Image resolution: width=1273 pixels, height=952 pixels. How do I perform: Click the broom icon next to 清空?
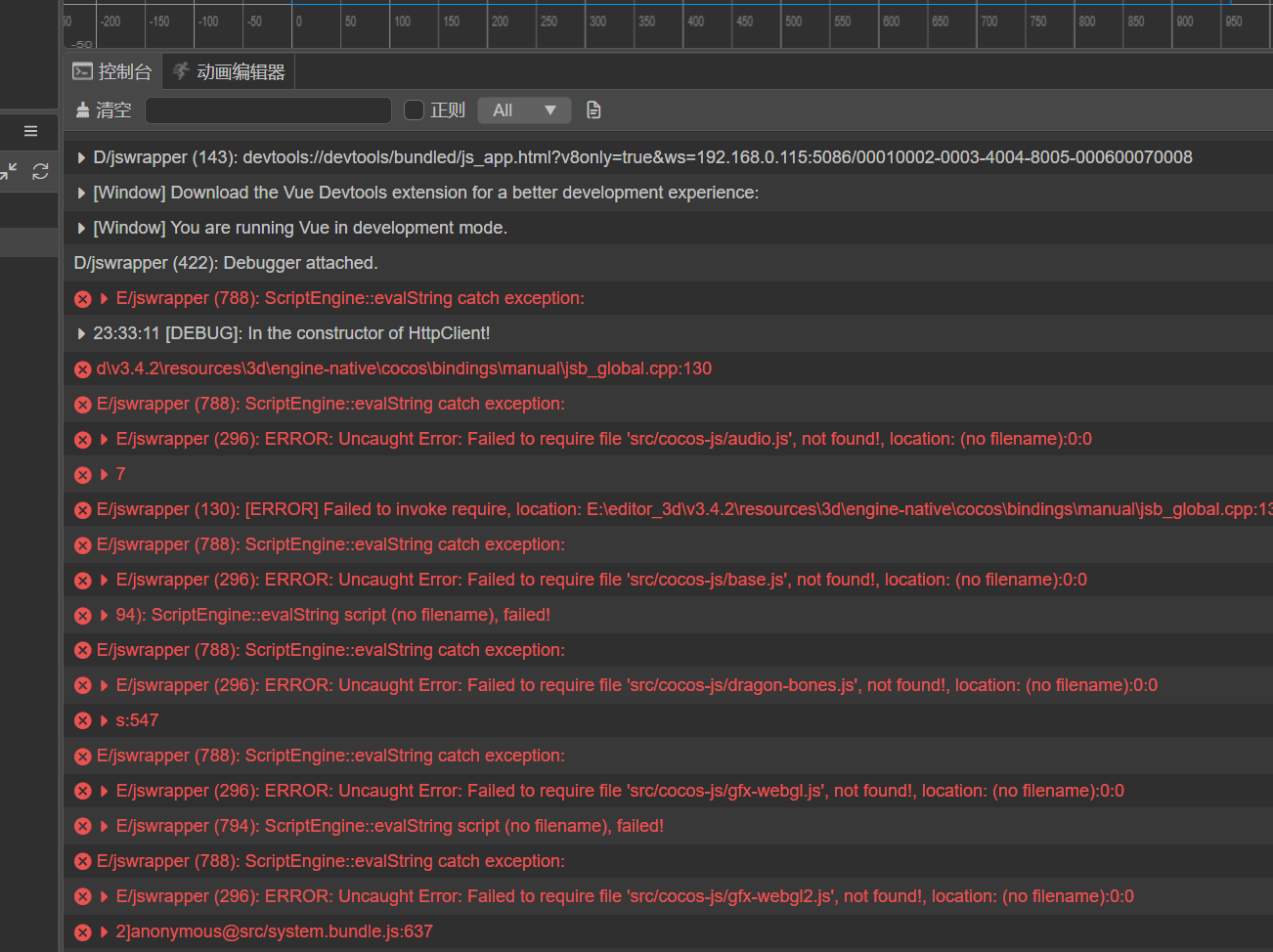point(83,110)
